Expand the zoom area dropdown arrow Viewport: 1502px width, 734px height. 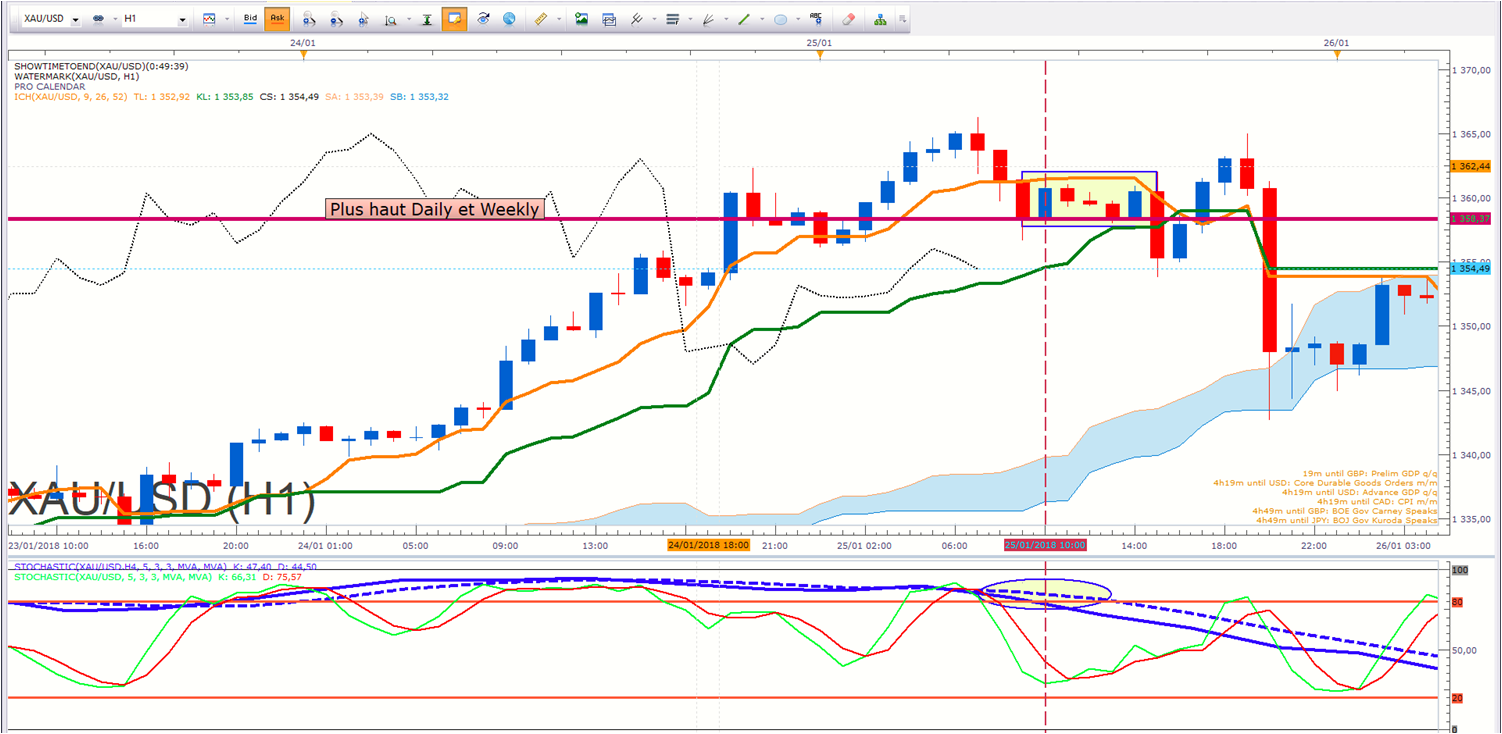point(408,19)
